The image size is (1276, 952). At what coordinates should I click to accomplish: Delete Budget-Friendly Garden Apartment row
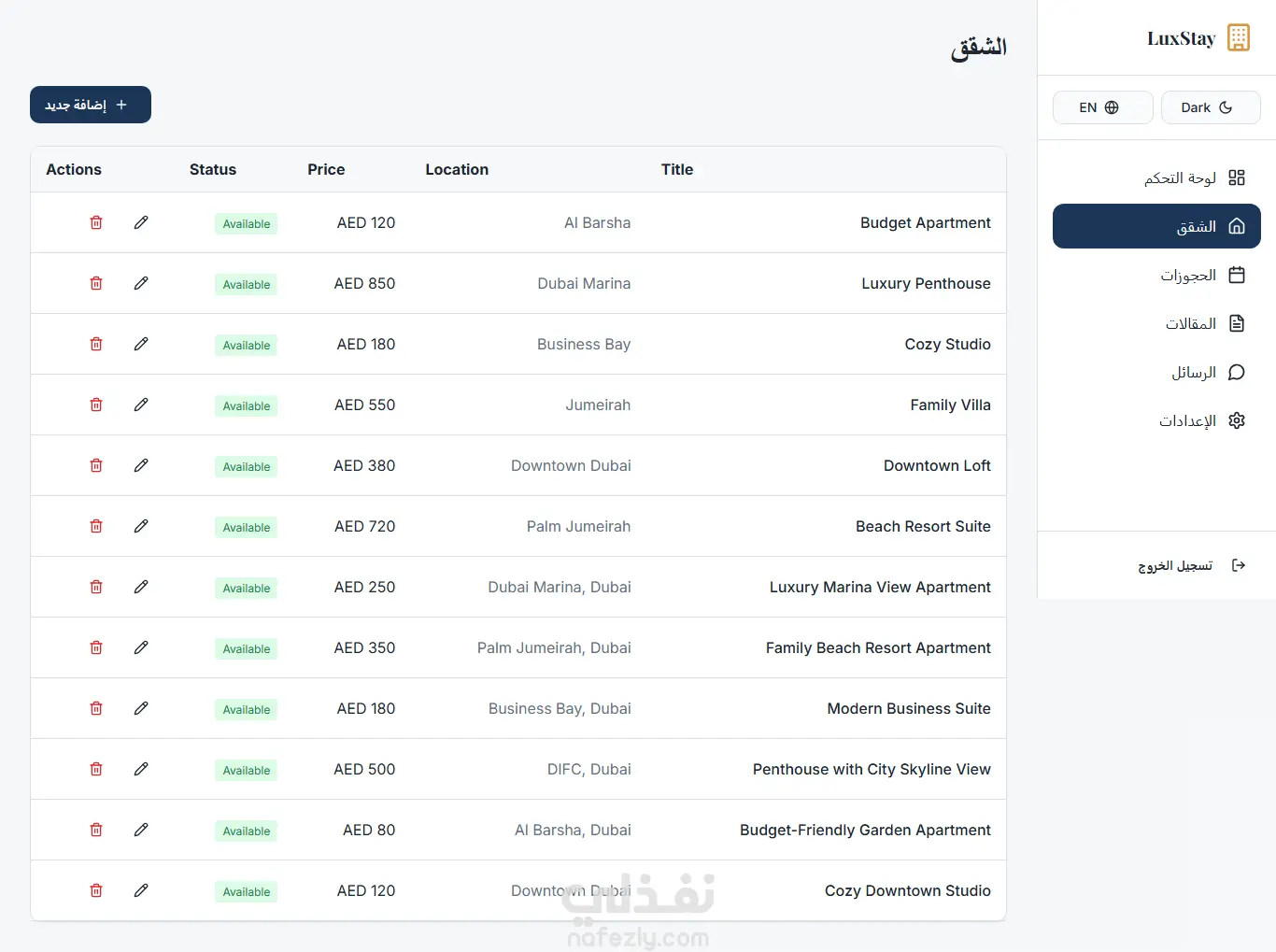[x=96, y=830]
